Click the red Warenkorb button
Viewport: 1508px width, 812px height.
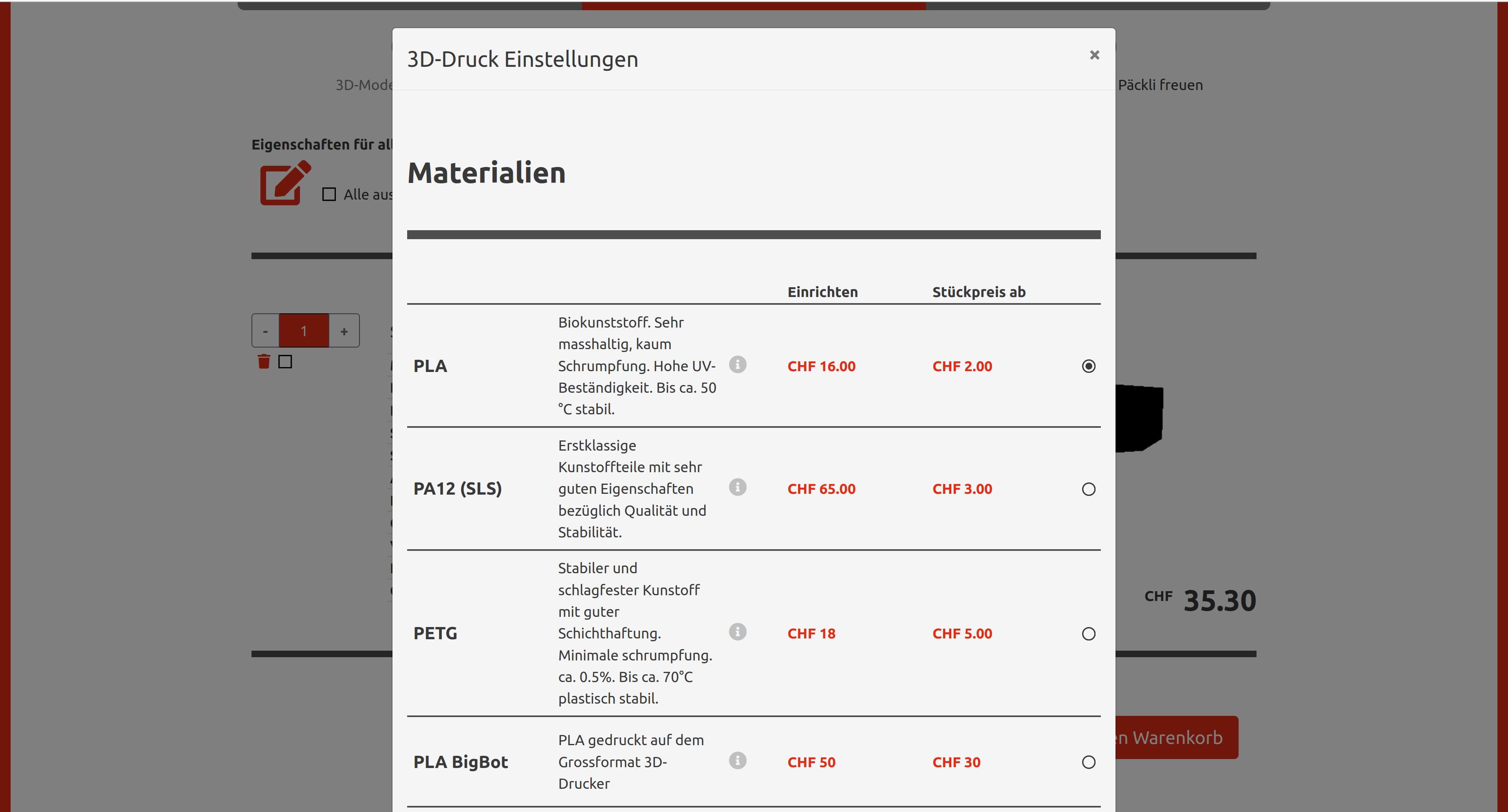1177,738
